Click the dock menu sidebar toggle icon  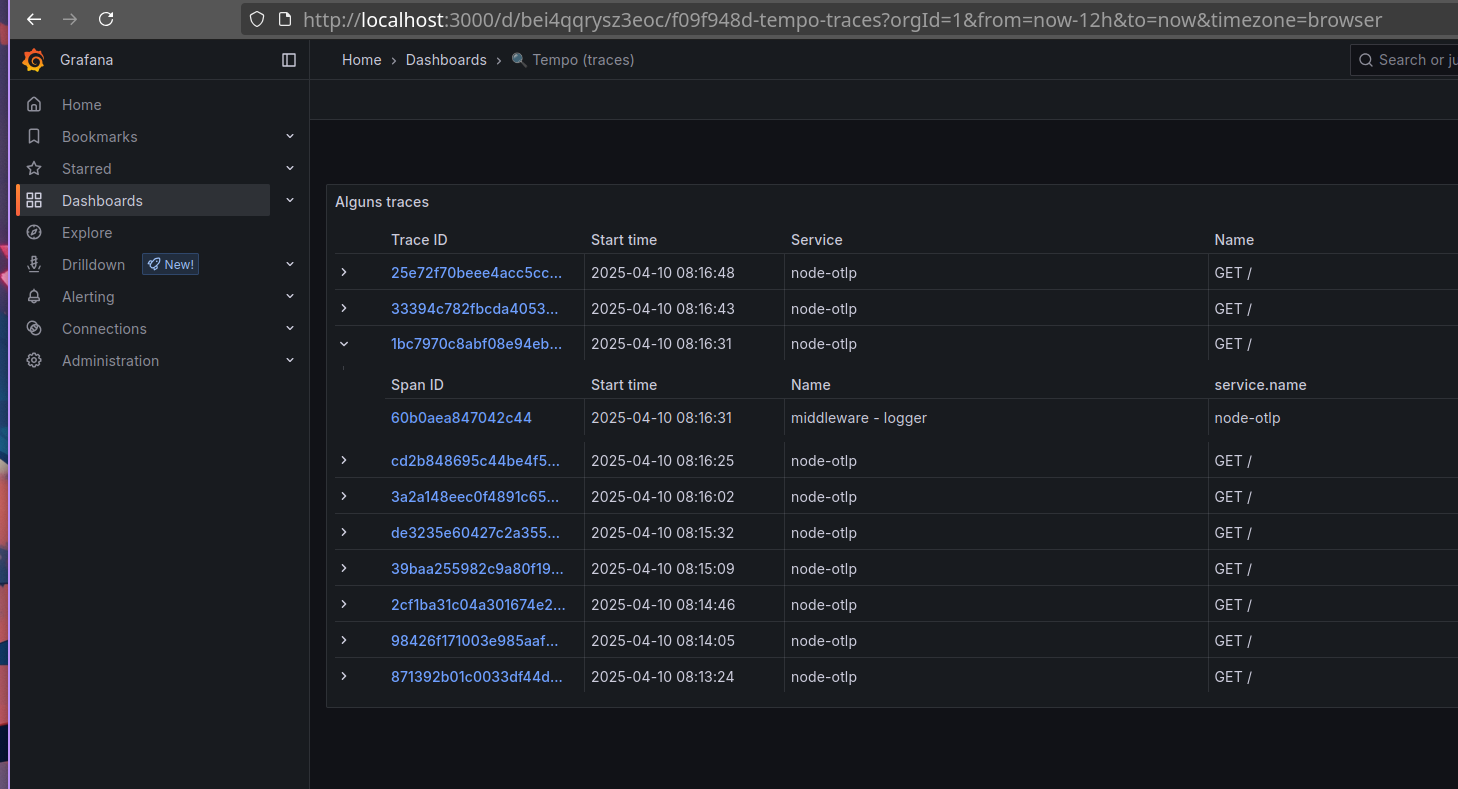(289, 60)
